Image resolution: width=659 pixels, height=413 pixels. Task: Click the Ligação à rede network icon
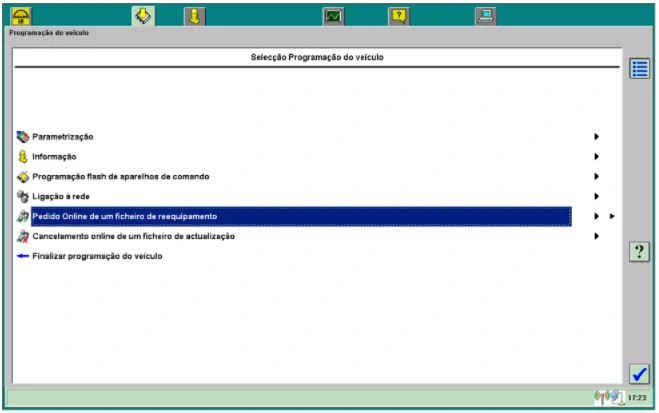pyautogui.click(x=23, y=196)
